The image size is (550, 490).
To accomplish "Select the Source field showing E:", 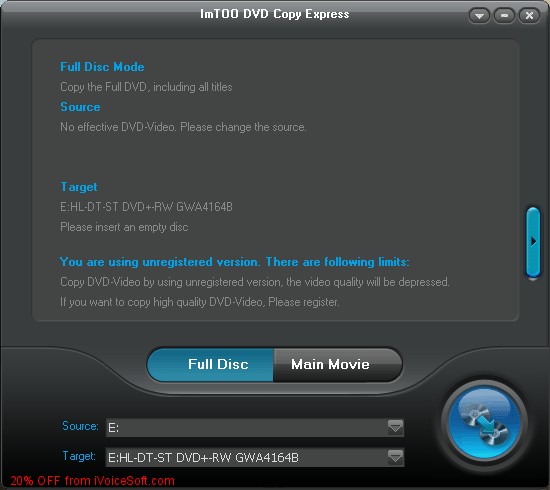I will click(255, 427).
